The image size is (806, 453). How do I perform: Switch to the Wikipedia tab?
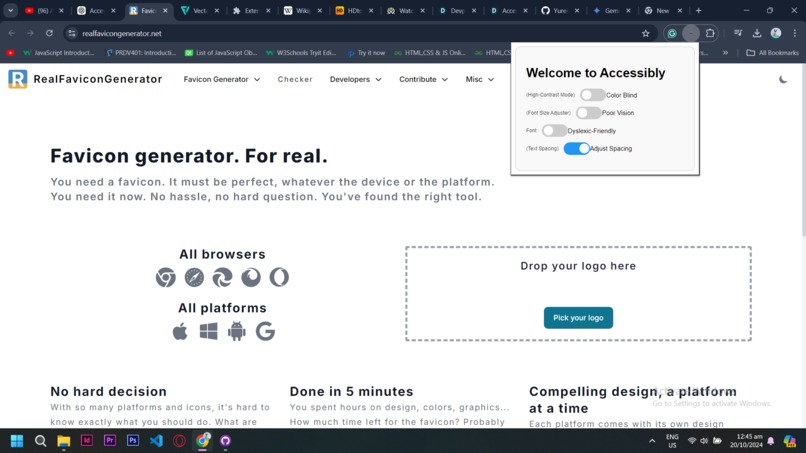(303, 10)
